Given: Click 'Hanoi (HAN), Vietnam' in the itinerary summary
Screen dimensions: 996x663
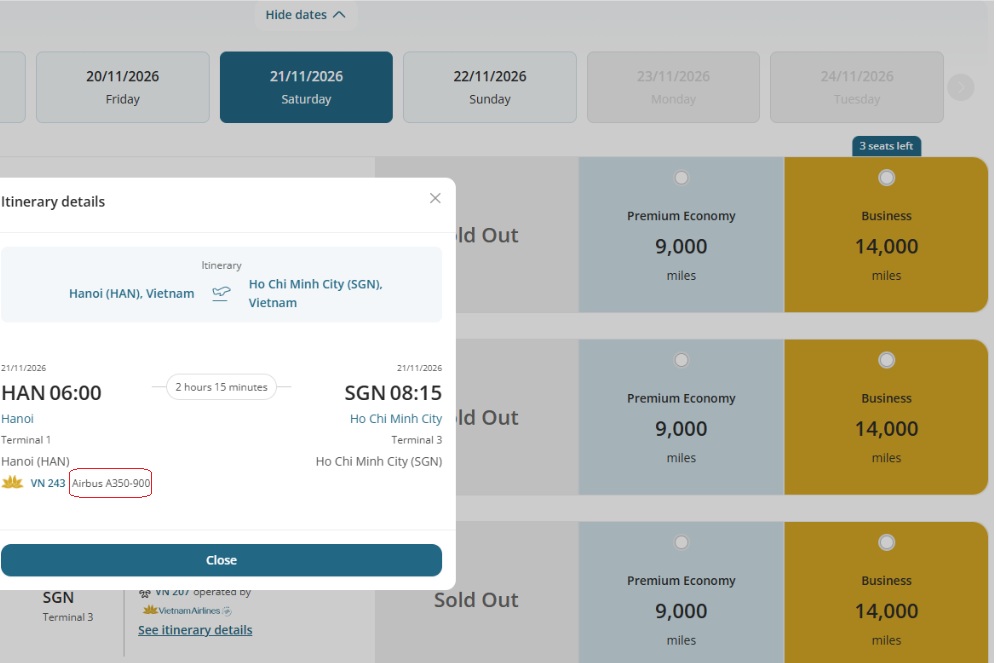Looking at the screenshot, I should 131,293.
